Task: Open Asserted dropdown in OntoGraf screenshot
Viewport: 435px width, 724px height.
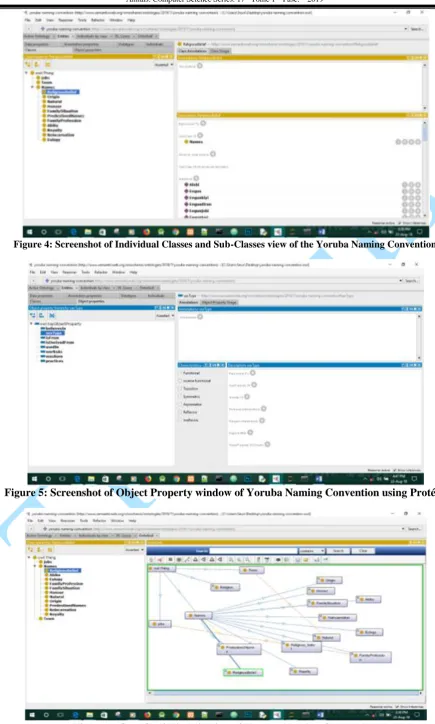Action: tap(134, 549)
